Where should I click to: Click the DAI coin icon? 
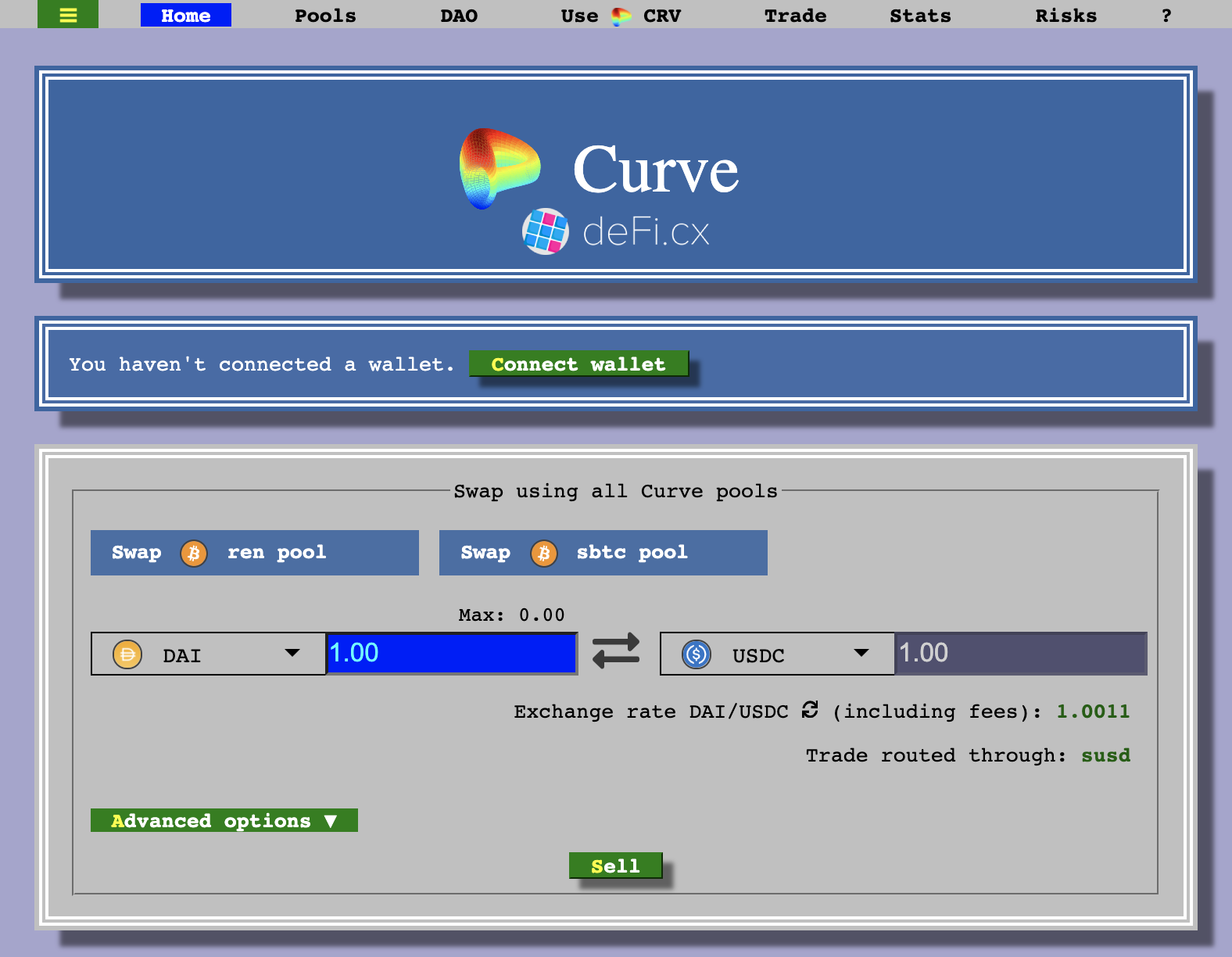pos(127,654)
